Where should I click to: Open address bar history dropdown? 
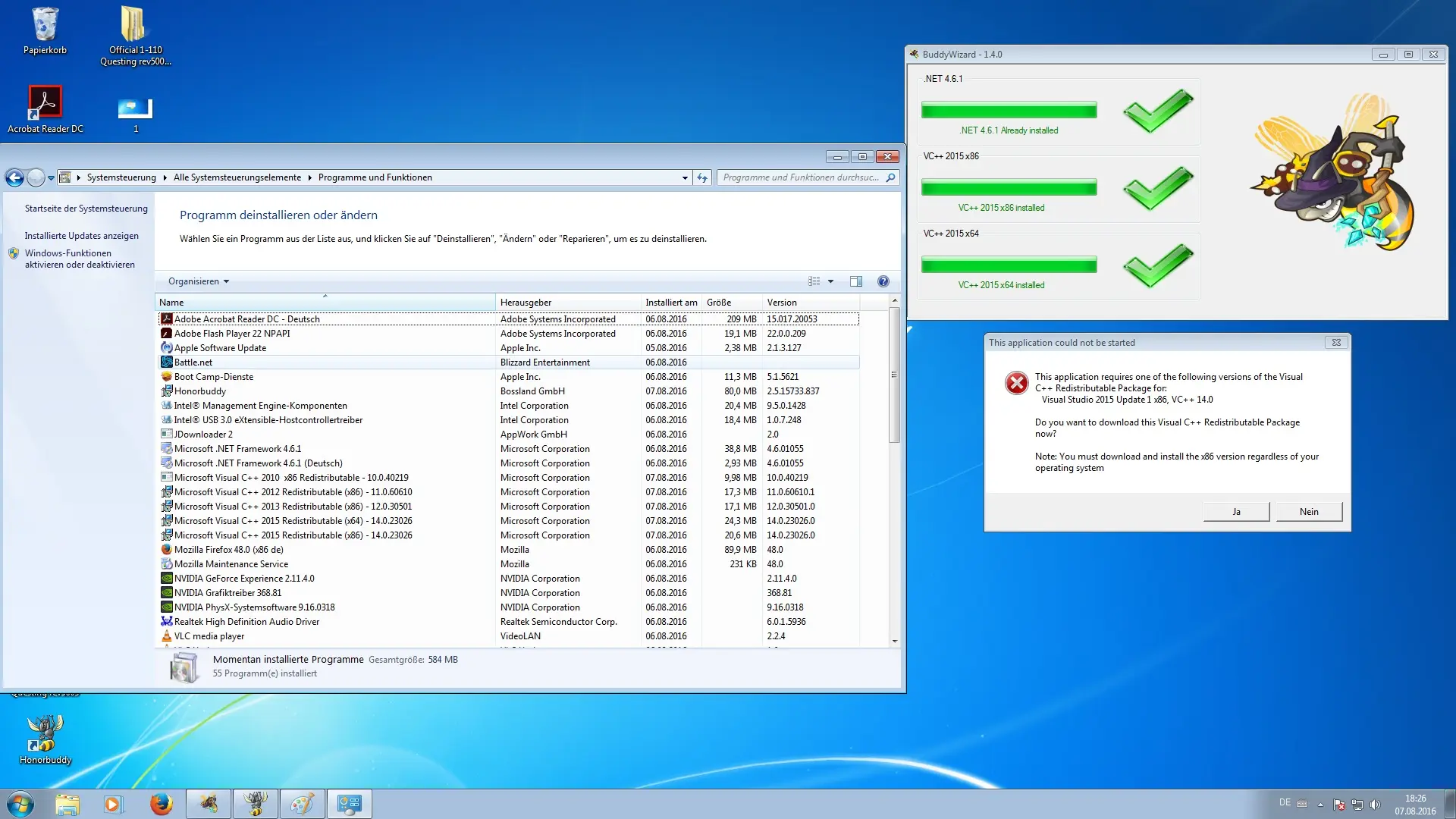coord(685,177)
